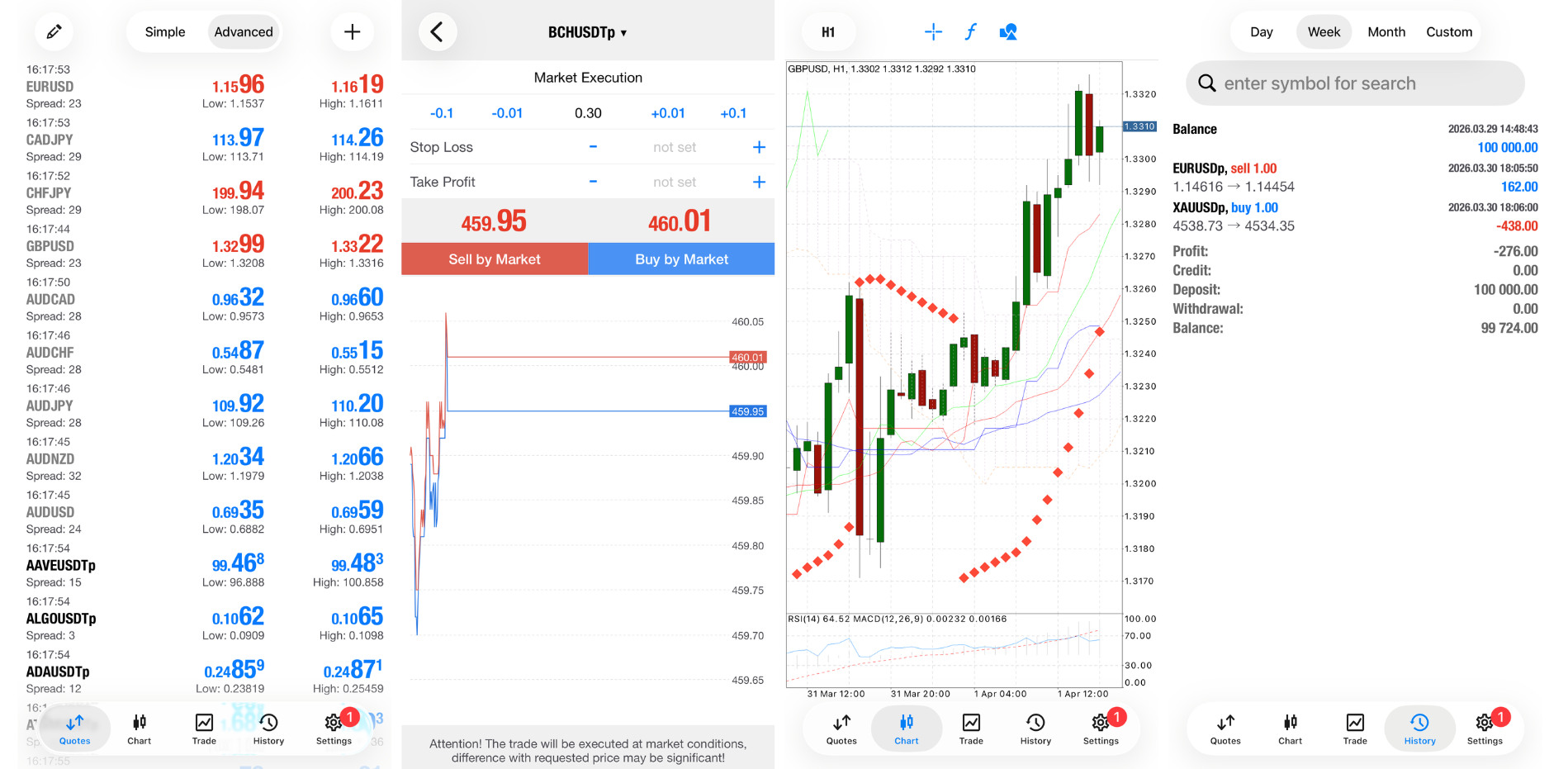Decrease Stop Loss with minus icon

click(x=593, y=147)
